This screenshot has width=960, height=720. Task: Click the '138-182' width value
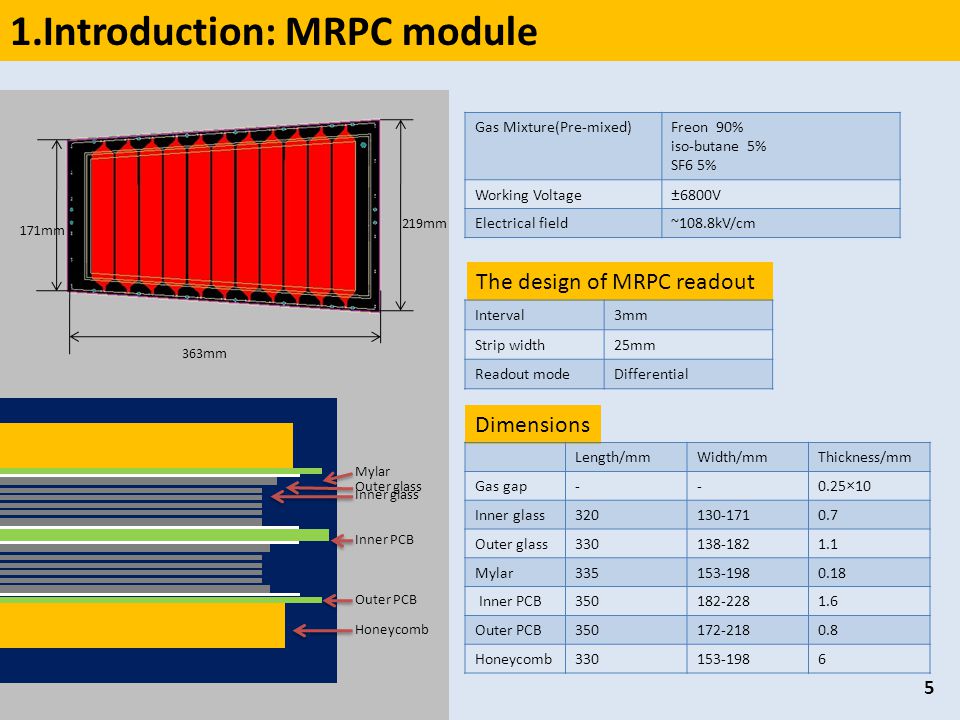[x=723, y=544]
